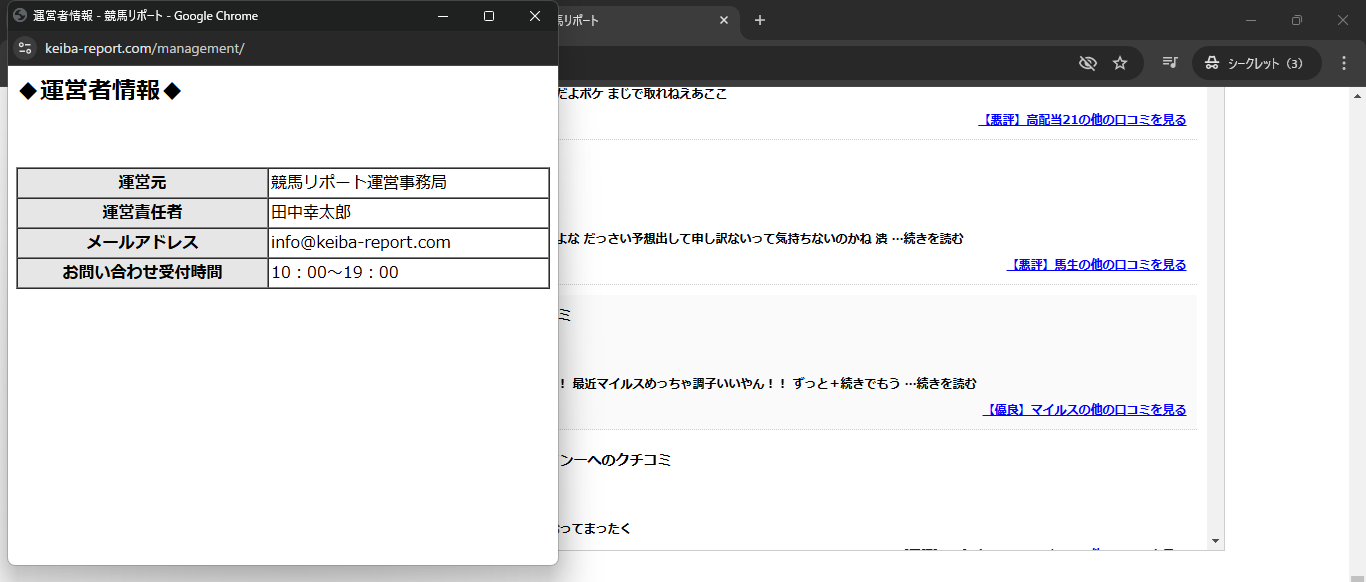Click the ンーへのクチコミ heading in background page
The image size is (1366, 582).
click(x=615, y=460)
